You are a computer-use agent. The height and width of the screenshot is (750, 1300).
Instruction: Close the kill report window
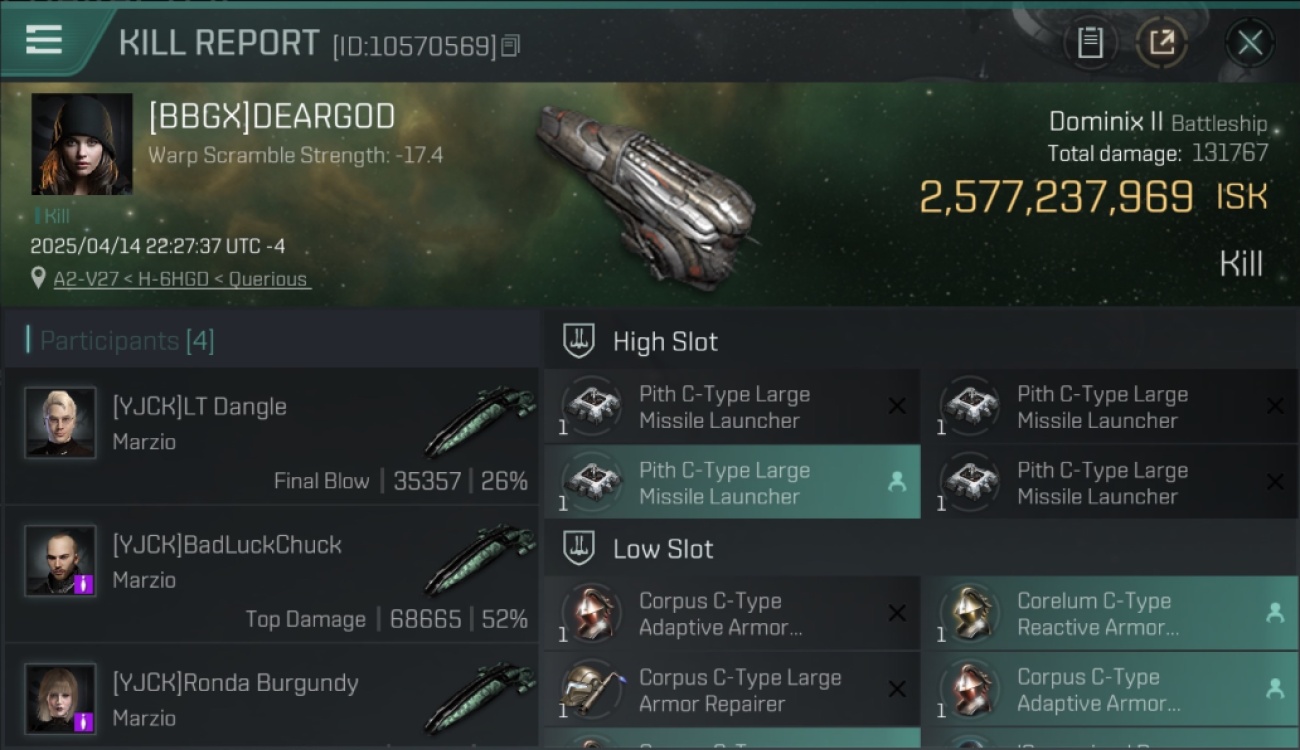(1249, 43)
